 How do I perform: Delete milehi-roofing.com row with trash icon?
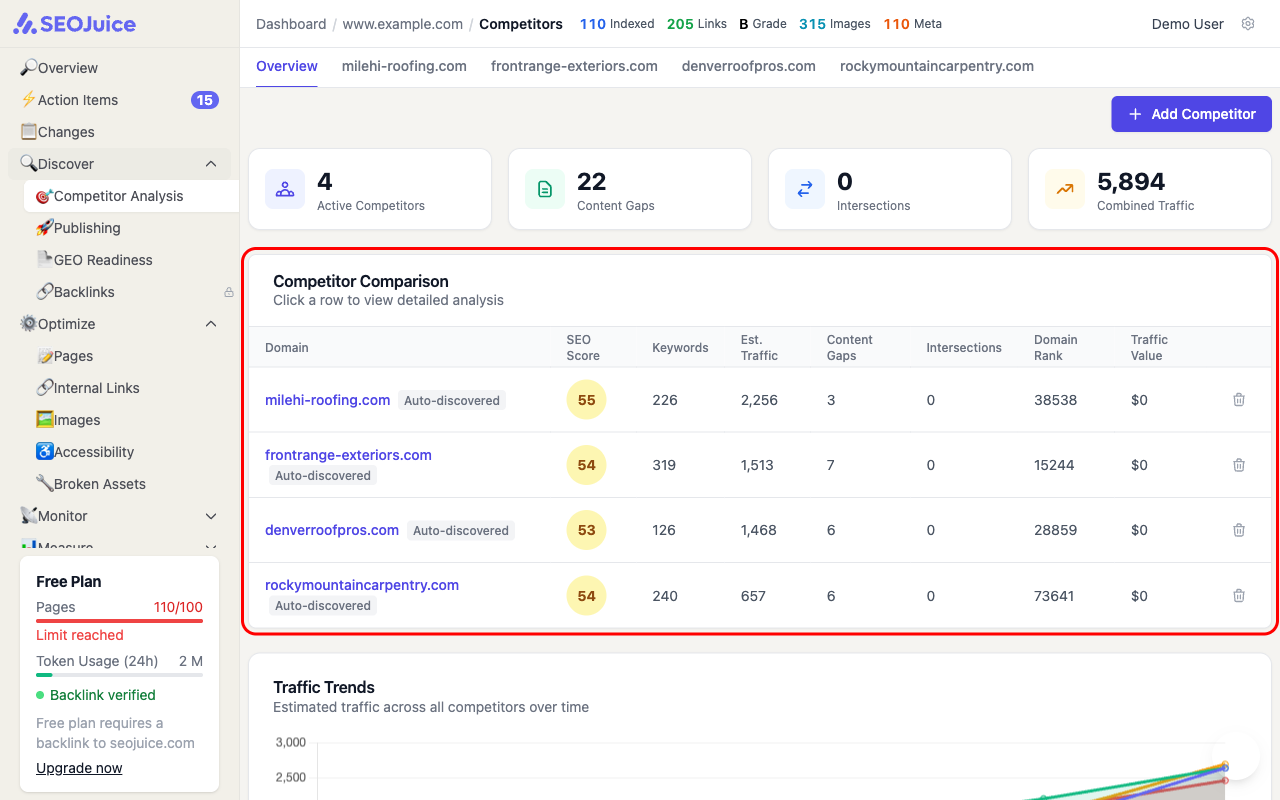pos(1239,400)
